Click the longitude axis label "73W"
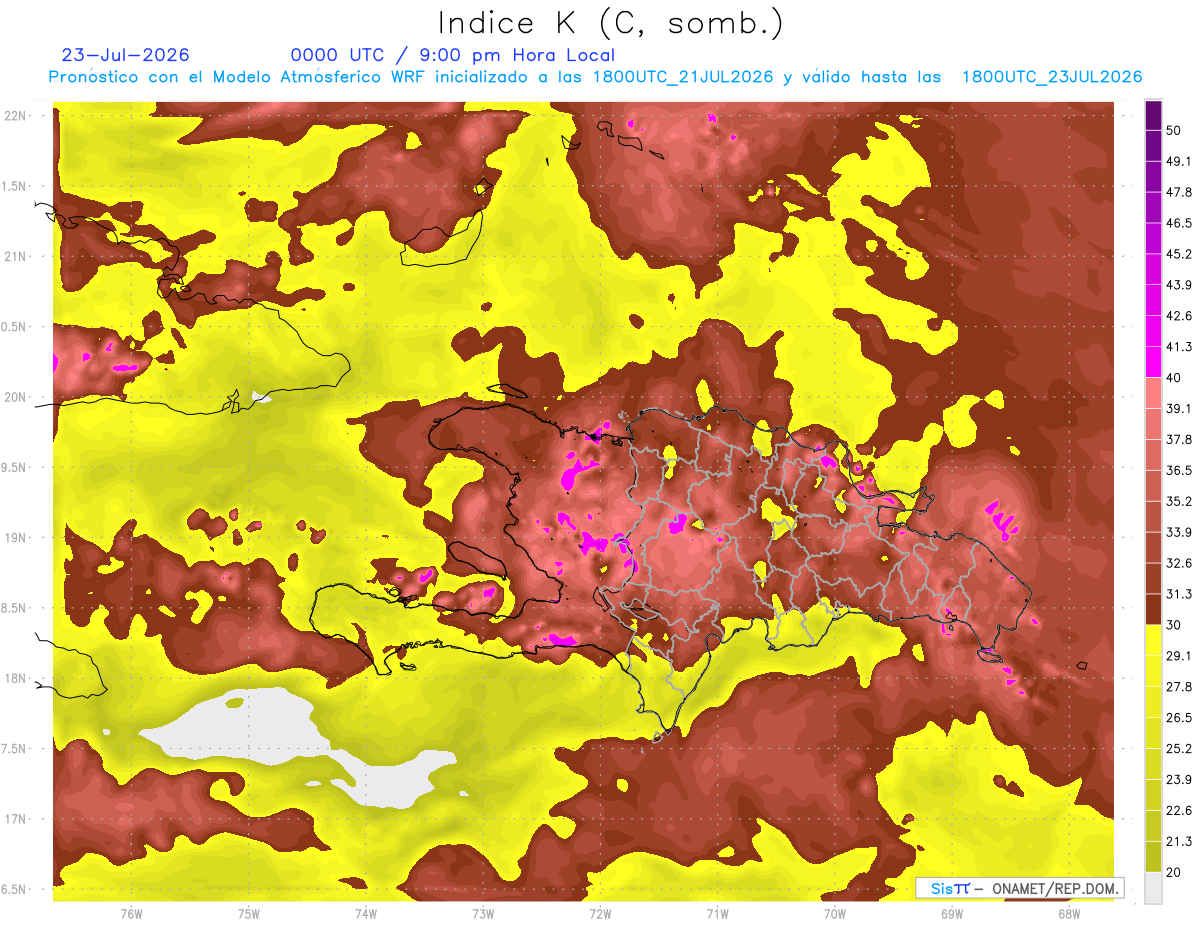1200x927 pixels. click(x=483, y=913)
